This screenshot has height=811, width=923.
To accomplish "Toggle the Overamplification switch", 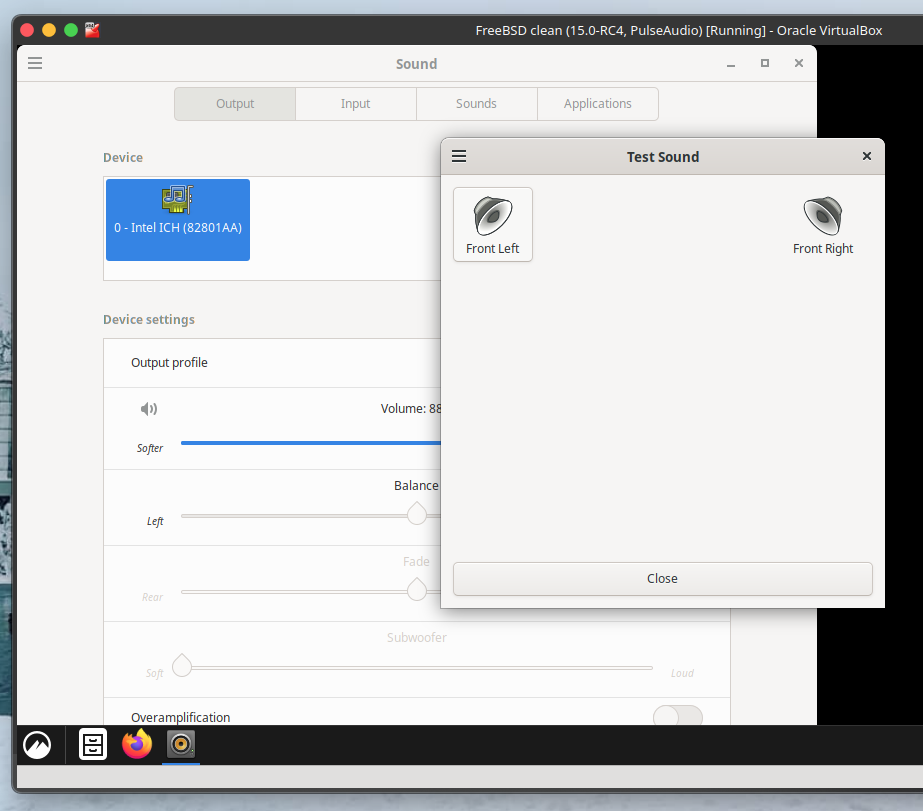I will pos(677,716).
